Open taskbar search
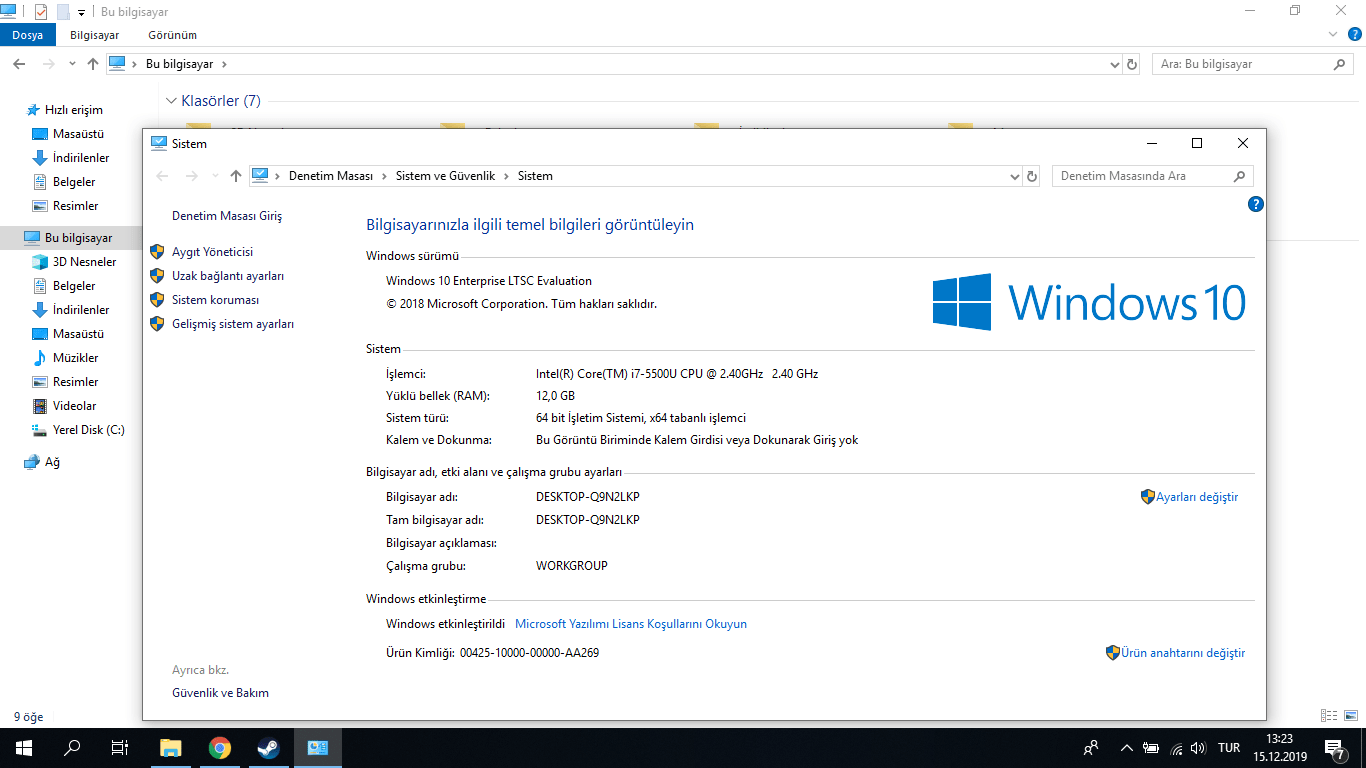Image resolution: width=1366 pixels, height=768 pixels. [72, 748]
